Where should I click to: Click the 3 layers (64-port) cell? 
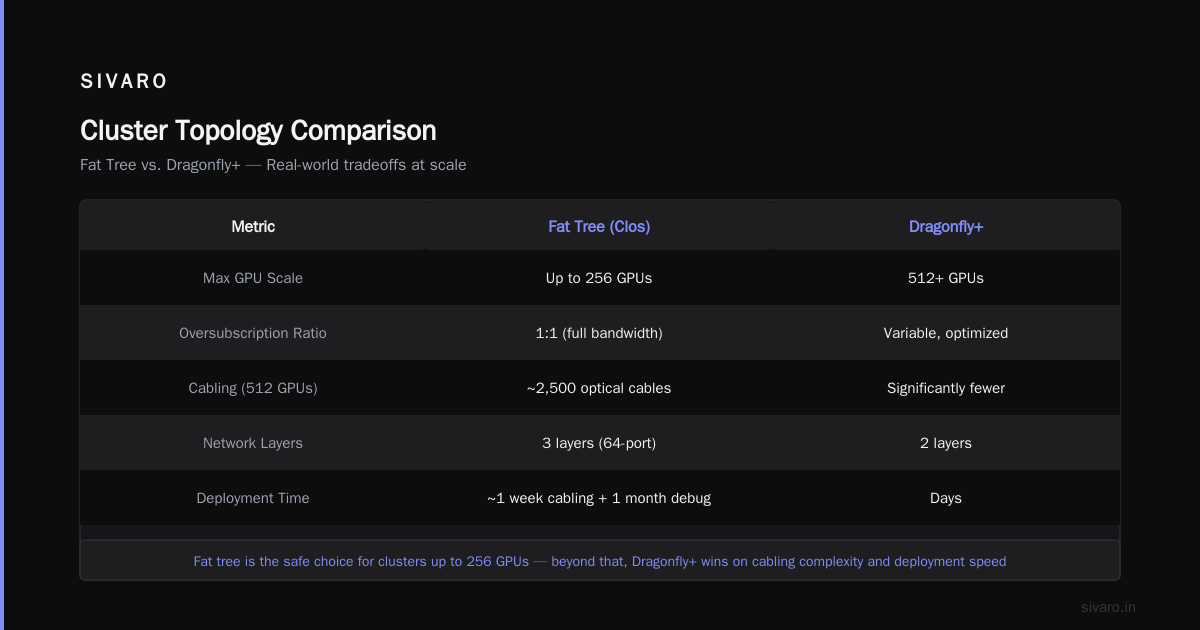(x=599, y=443)
